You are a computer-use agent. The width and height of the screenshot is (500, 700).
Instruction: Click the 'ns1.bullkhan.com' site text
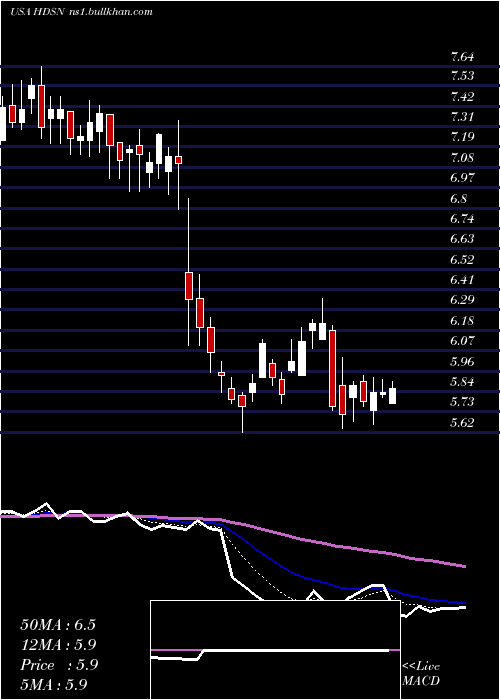coord(112,12)
